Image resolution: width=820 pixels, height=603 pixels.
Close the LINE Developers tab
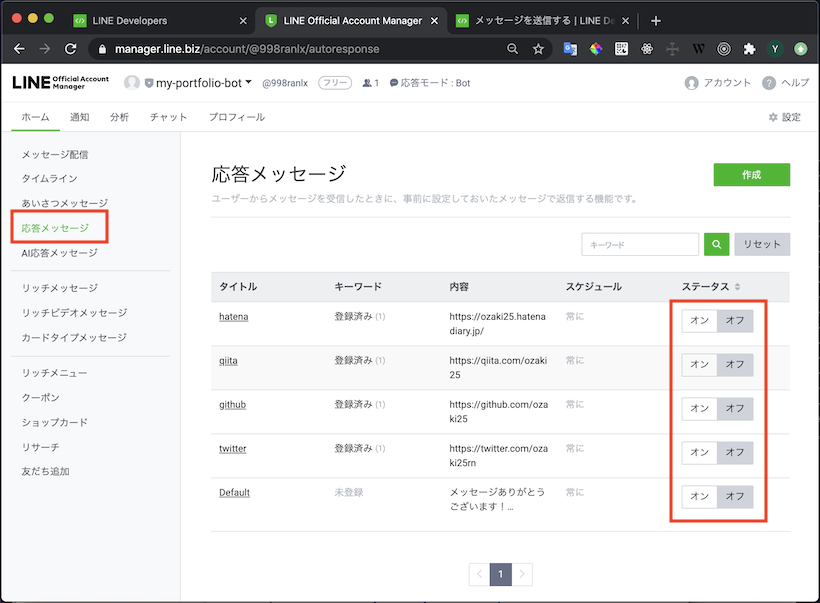pyautogui.click(x=243, y=21)
